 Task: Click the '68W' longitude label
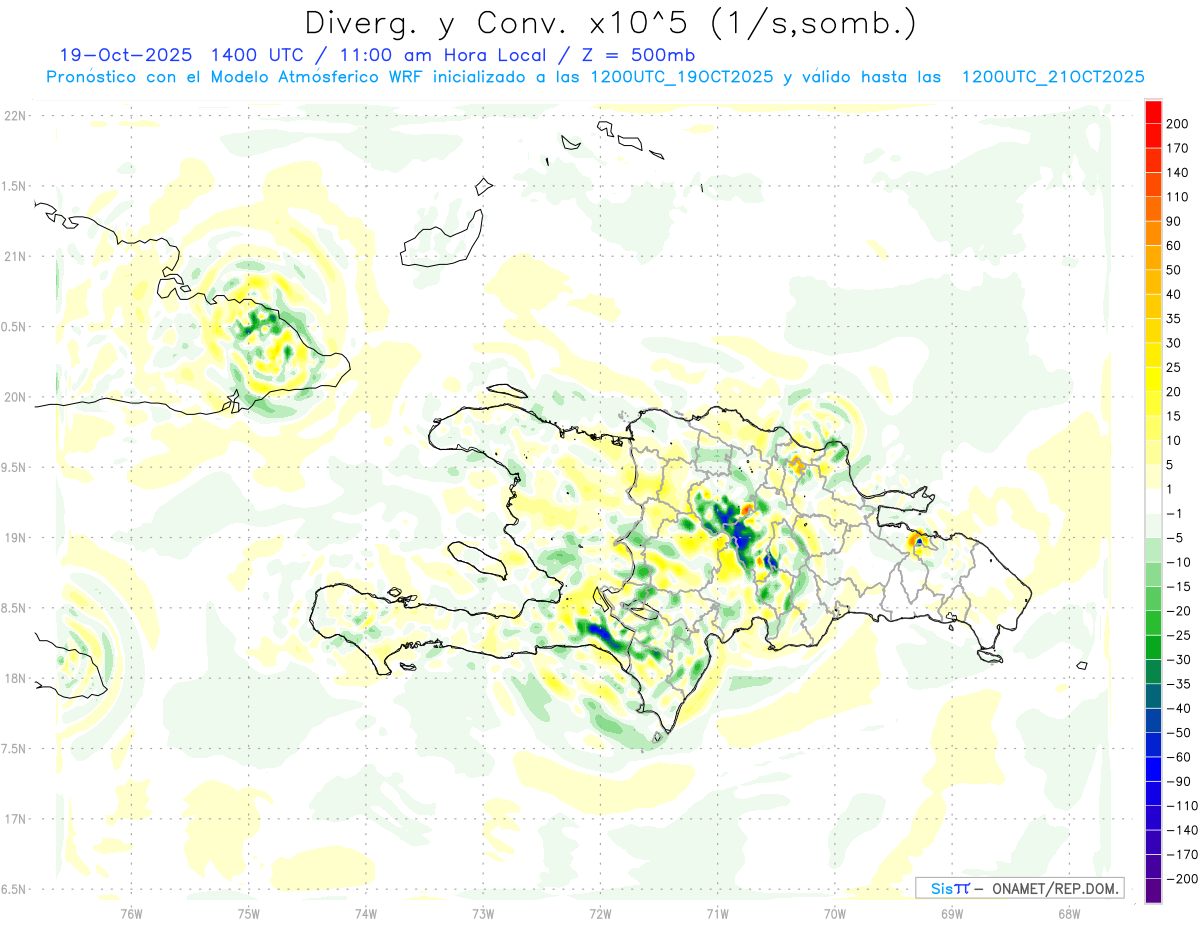[1068, 912]
